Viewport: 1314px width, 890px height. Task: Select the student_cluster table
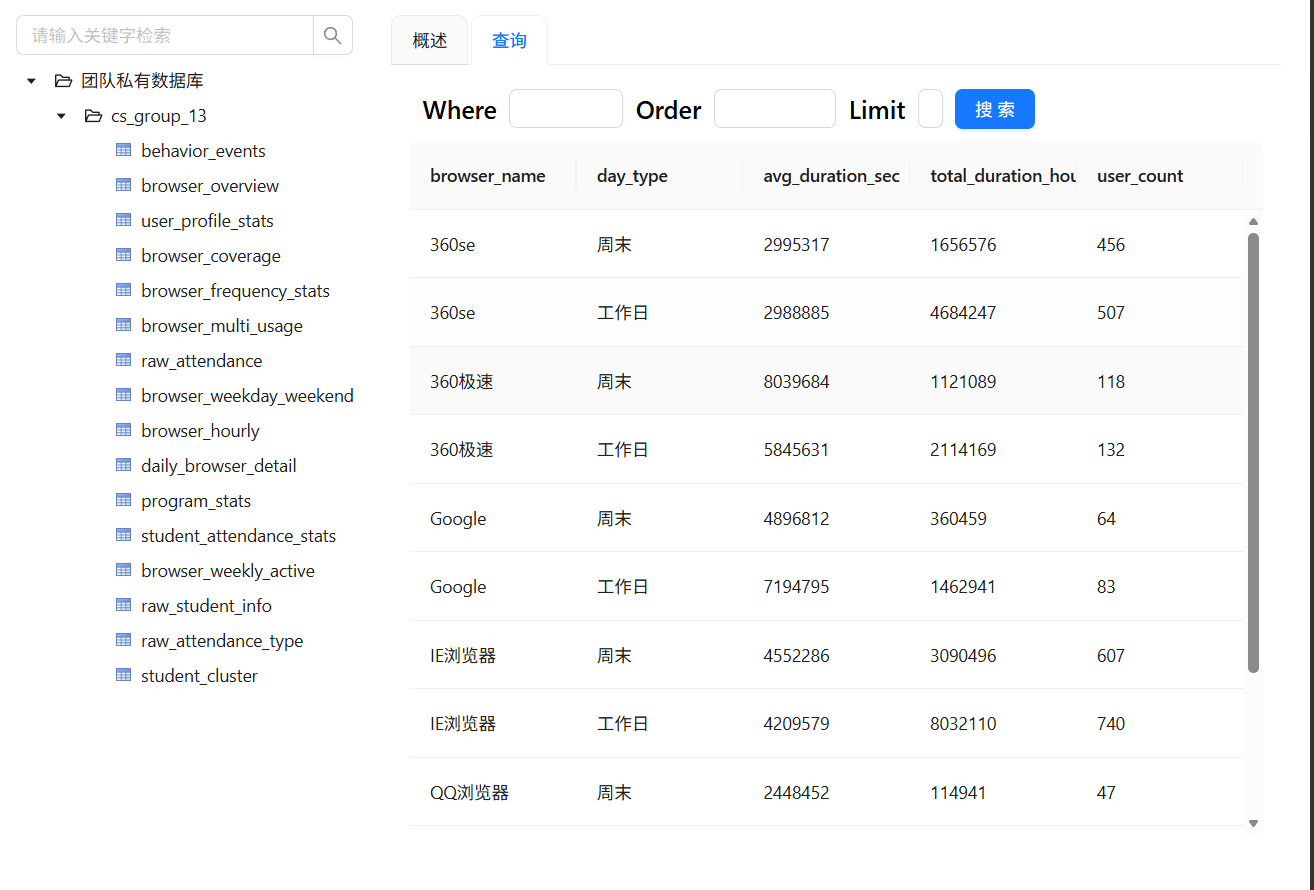coord(199,676)
